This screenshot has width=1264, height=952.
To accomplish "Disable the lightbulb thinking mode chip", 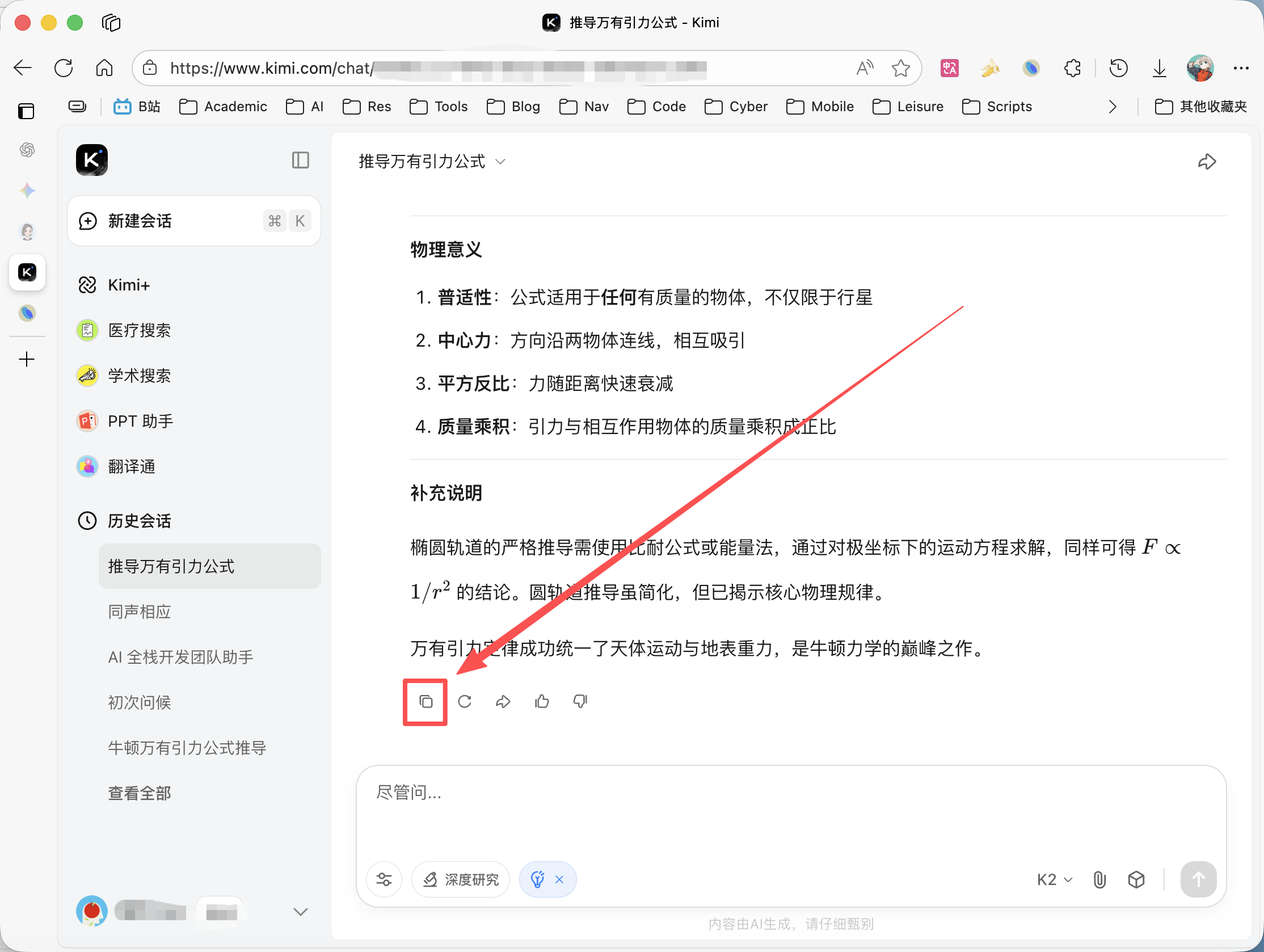I will coord(559,879).
